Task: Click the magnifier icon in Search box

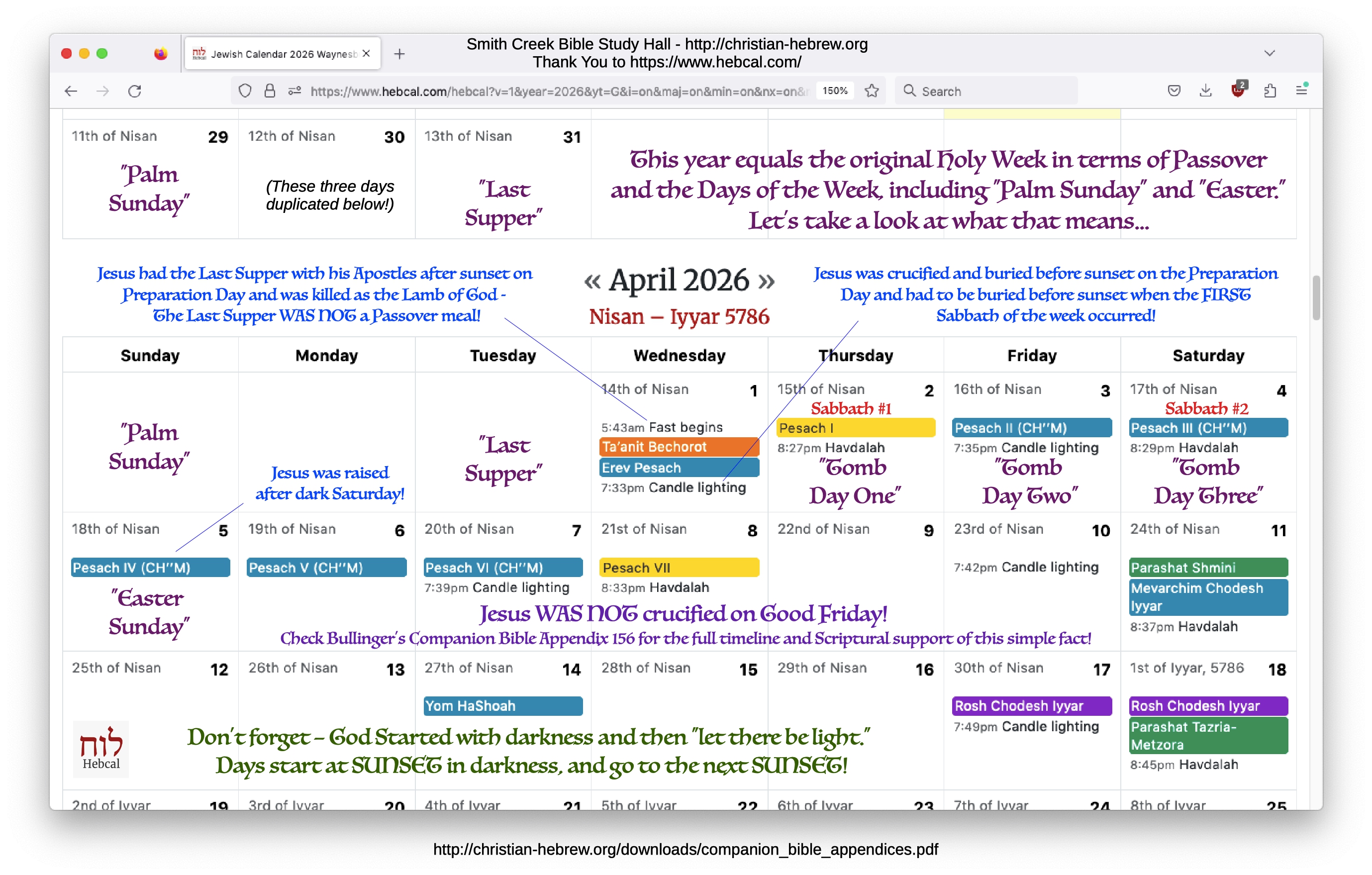Action: 909,91
